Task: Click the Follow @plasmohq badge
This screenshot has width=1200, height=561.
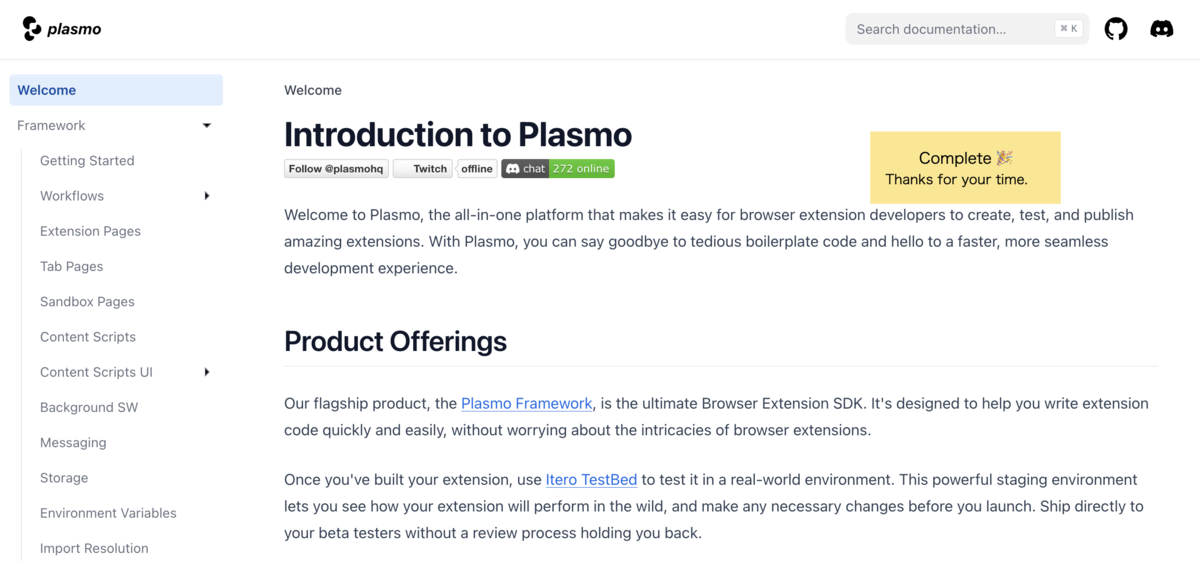Action: (336, 169)
